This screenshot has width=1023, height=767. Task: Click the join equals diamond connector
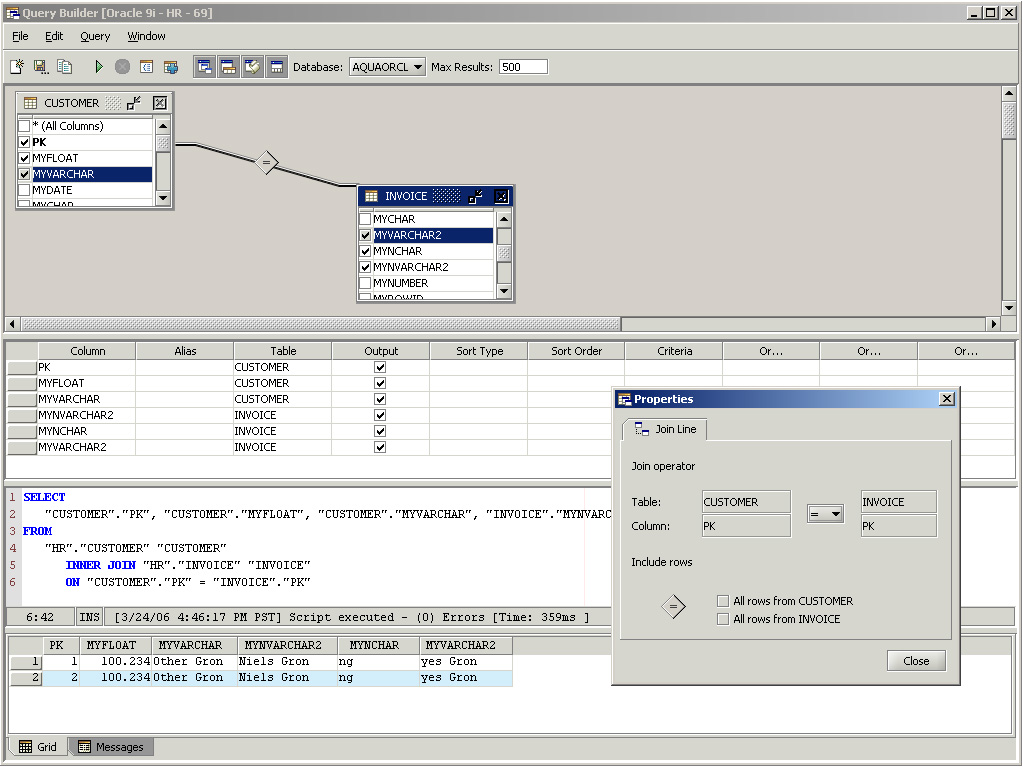click(265, 162)
